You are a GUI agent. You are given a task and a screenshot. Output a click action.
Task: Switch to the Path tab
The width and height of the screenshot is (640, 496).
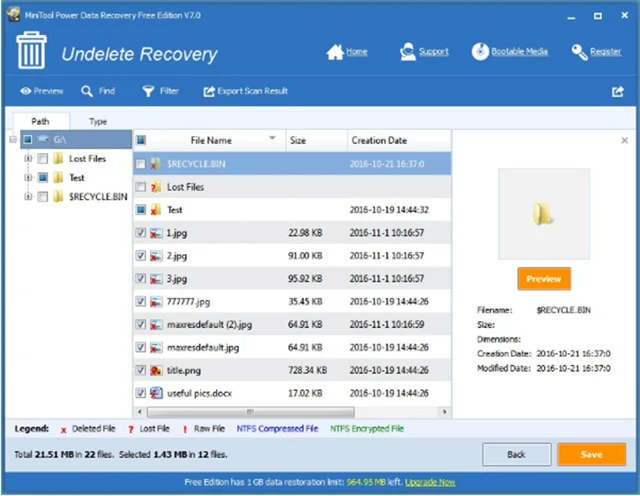pyautogui.click(x=40, y=121)
